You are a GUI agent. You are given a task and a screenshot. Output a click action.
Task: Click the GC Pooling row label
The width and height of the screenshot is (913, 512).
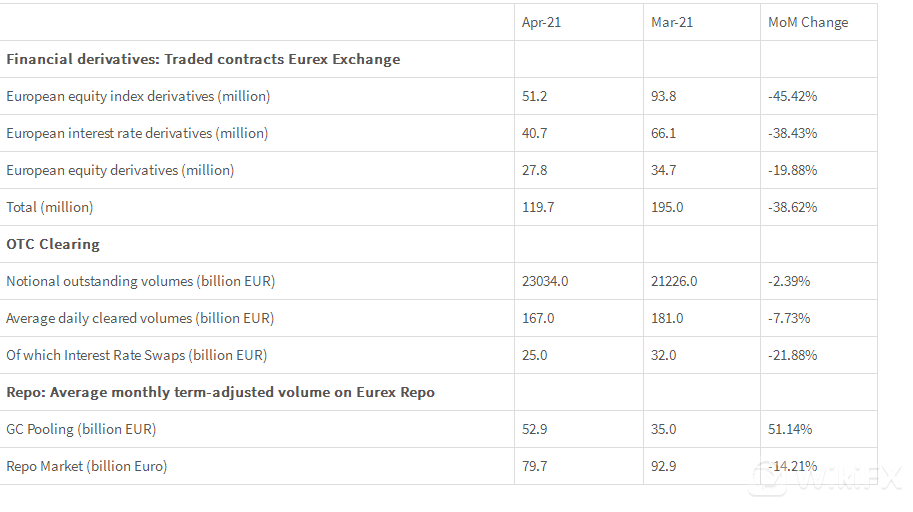coord(81,429)
